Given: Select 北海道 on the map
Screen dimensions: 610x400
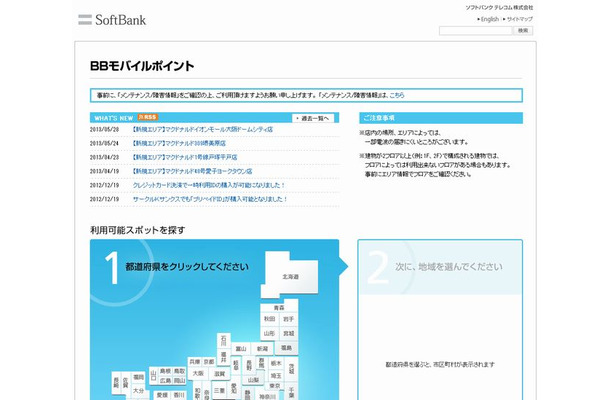Looking at the screenshot, I should [290, 276].
